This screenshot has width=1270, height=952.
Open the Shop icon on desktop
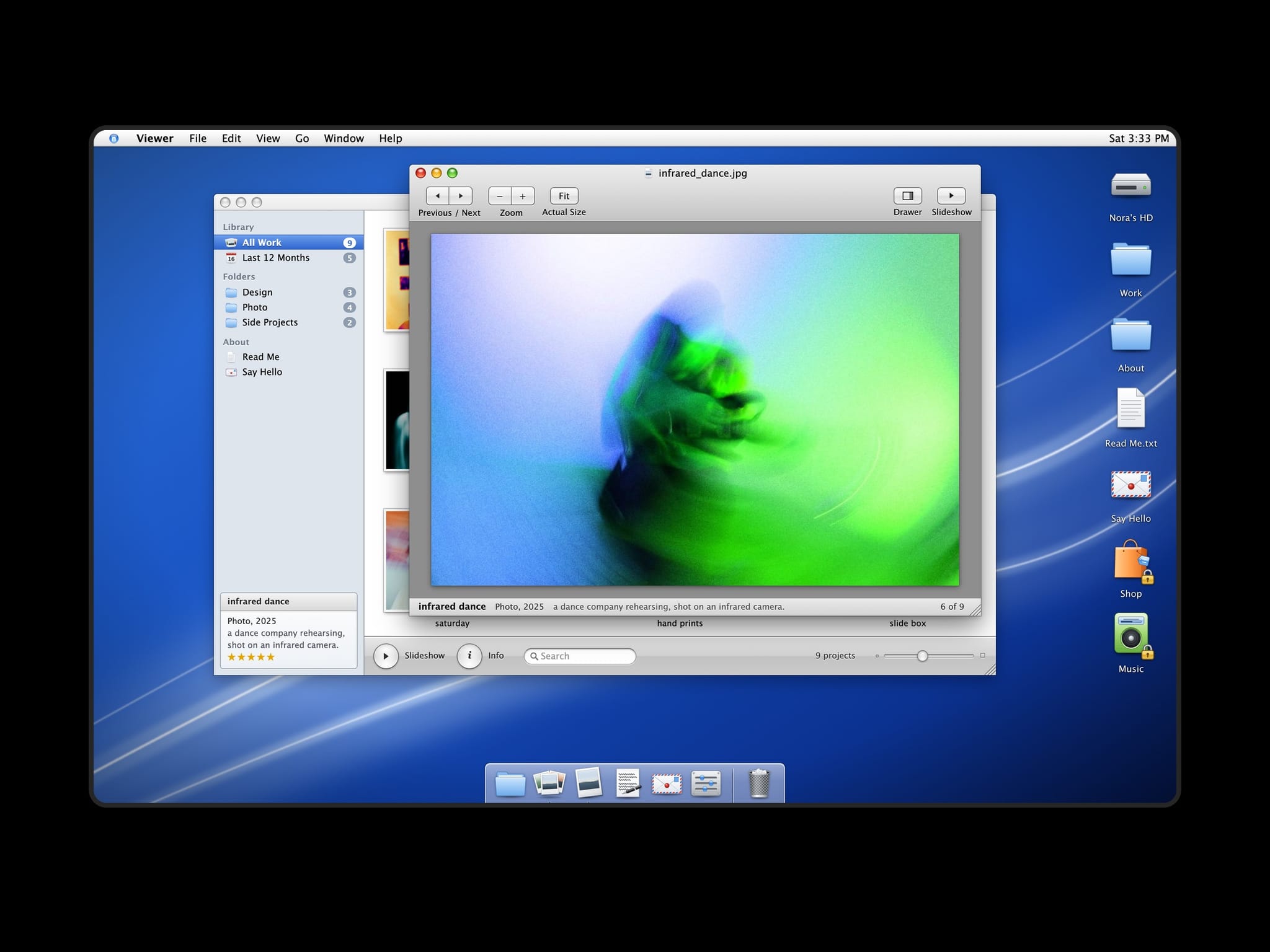1132,561
